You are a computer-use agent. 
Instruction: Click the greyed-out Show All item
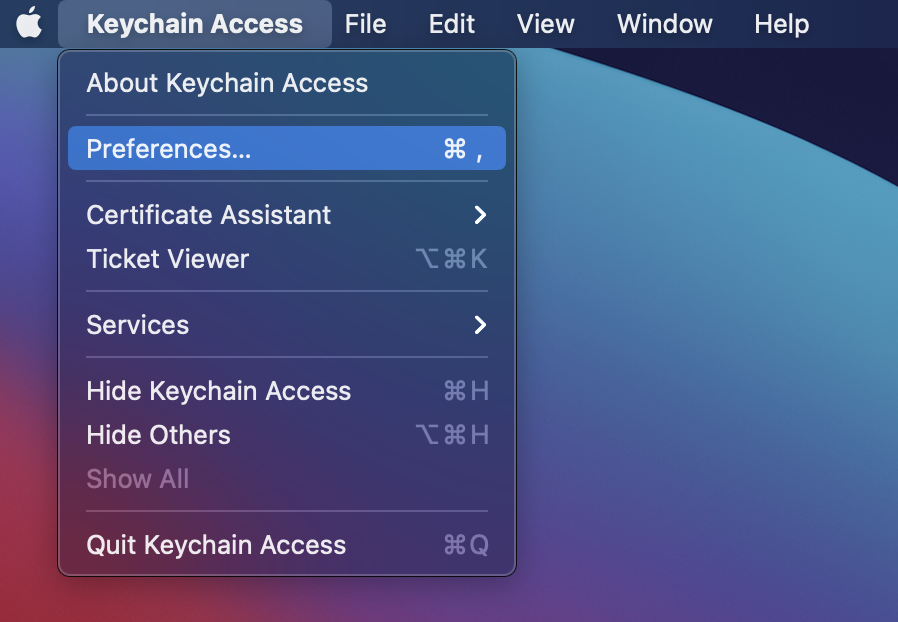click(138, 479)
